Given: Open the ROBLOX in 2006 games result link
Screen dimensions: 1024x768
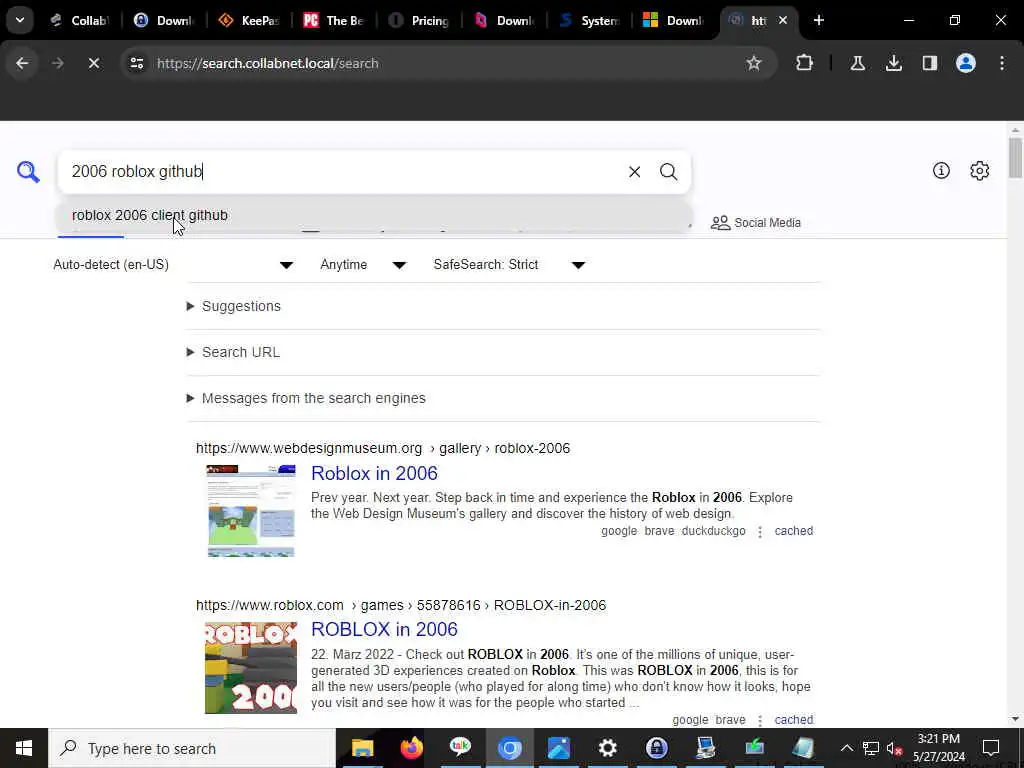Looking at the screenshot, I should (384, 630).
